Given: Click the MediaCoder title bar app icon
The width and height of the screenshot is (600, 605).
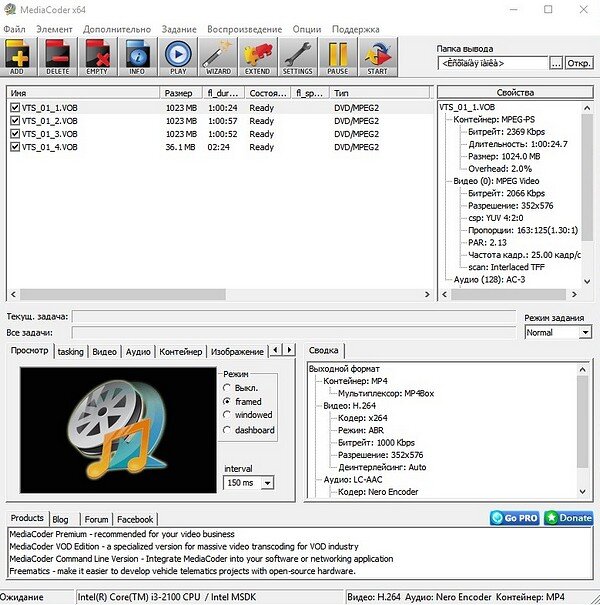Looking at the screenshot, I should 9,10.
